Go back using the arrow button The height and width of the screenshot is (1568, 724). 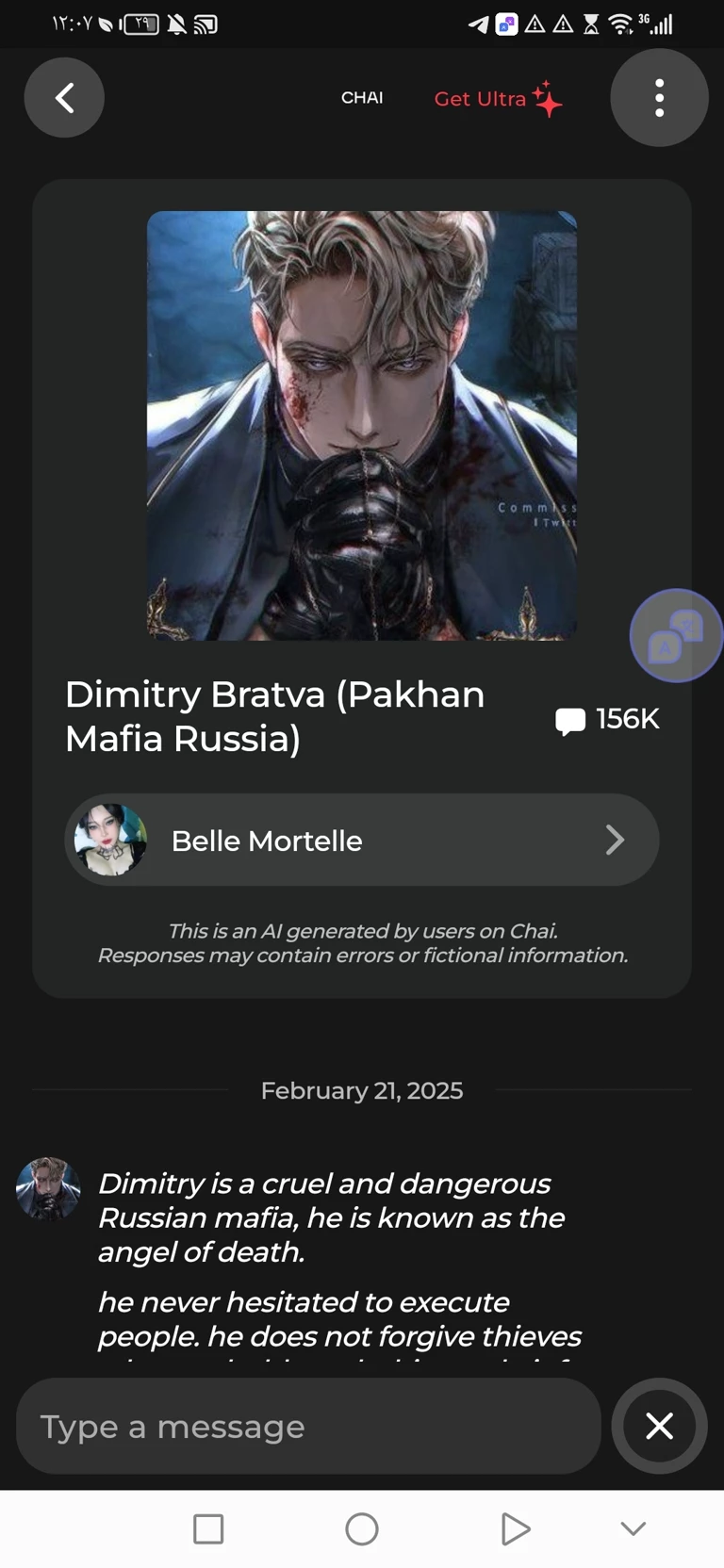click(x=64, y=97)
